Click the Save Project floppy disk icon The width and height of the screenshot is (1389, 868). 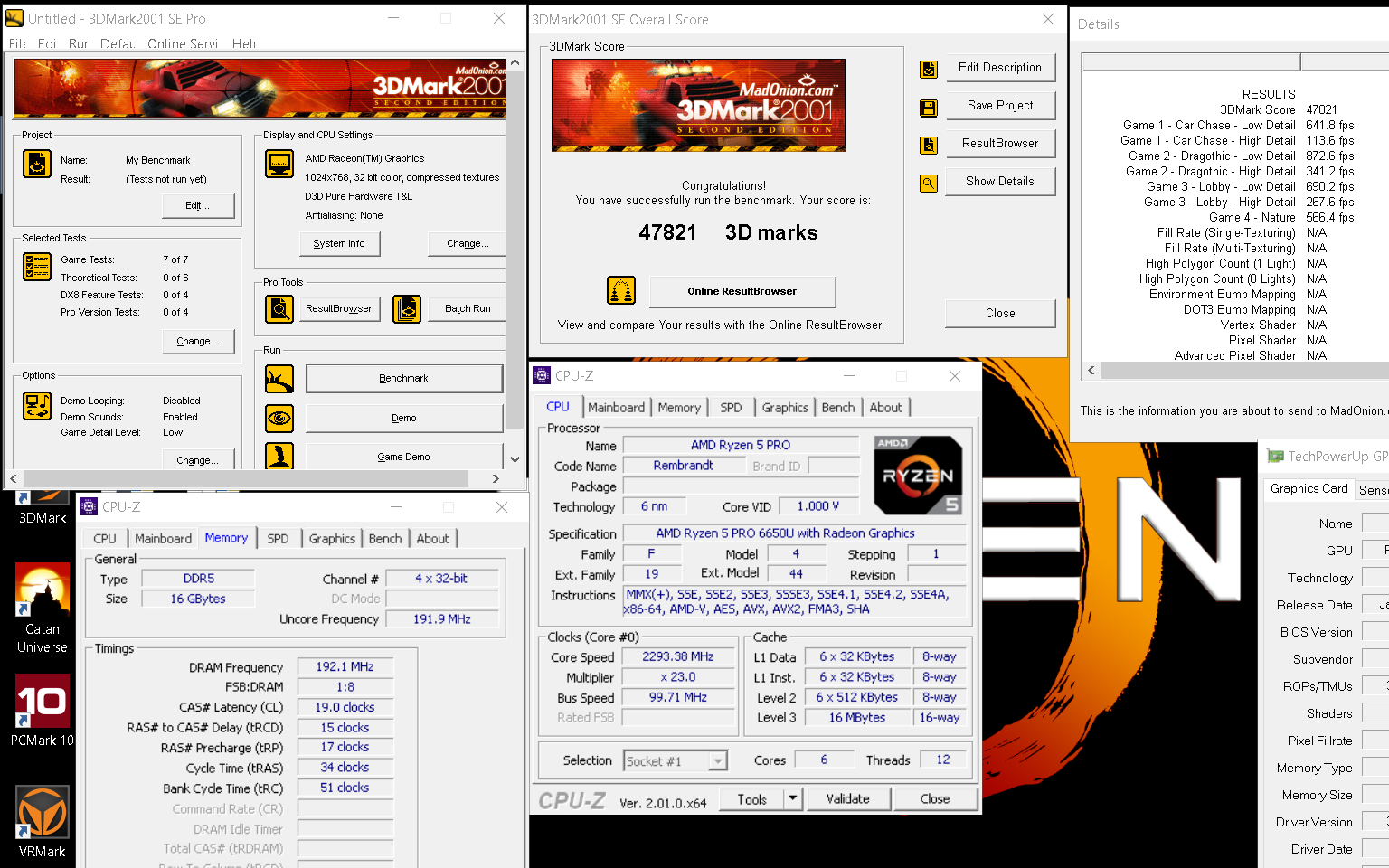(x=929, y=108)
